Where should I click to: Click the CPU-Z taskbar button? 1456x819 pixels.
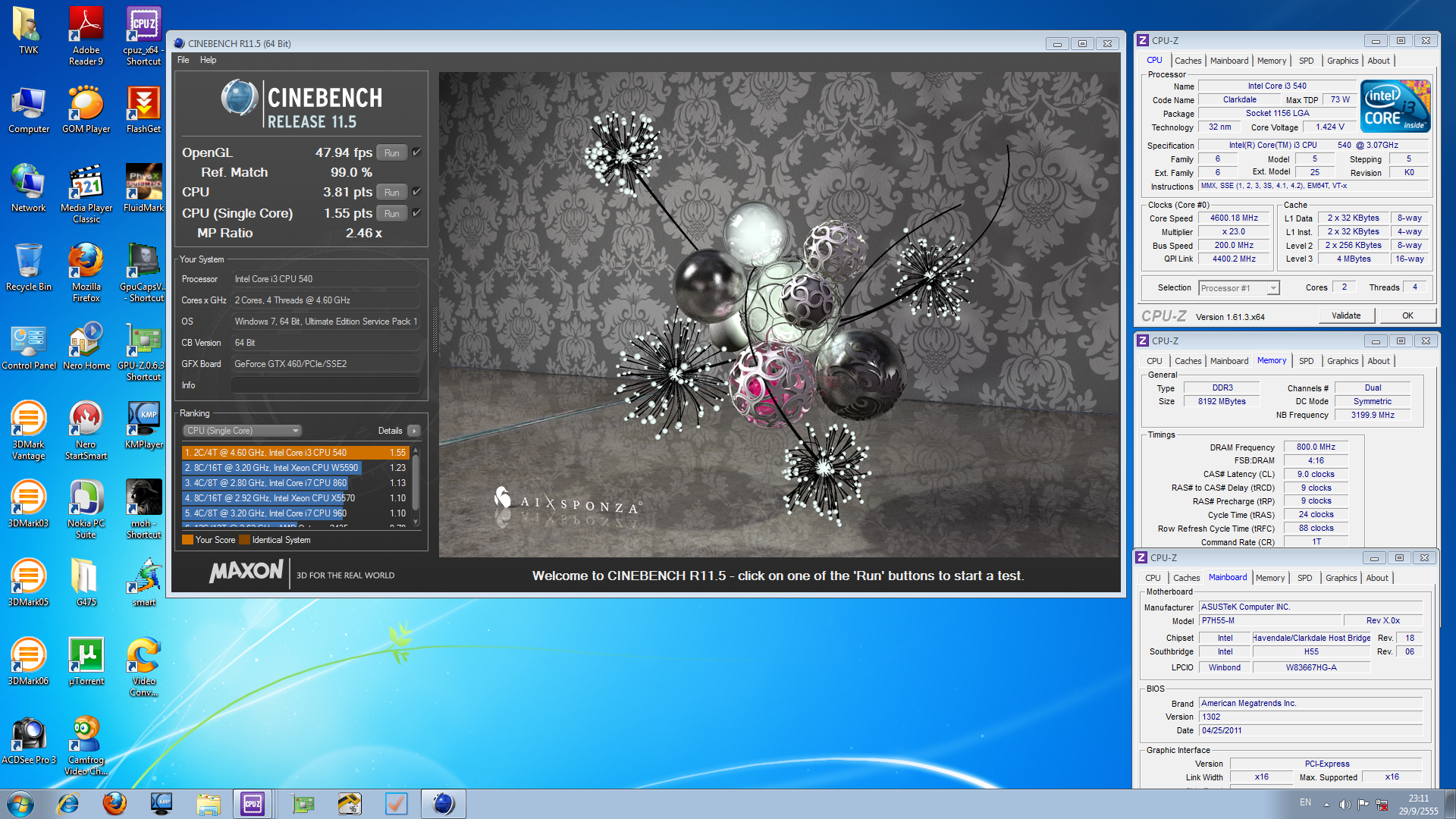coord(253,803)
